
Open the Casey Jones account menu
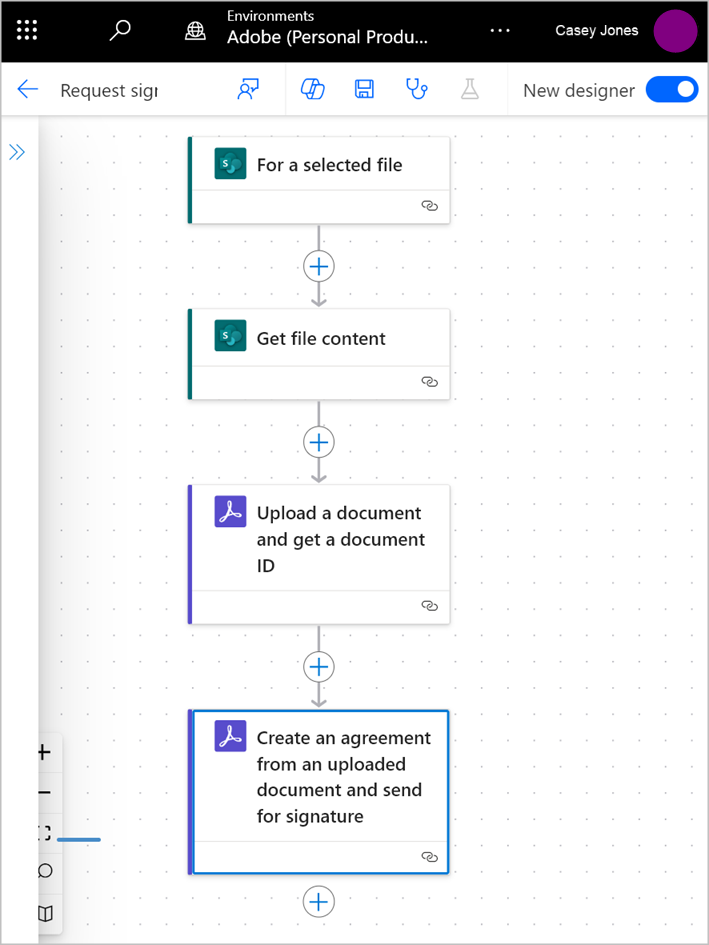click(x=596, y=30)
